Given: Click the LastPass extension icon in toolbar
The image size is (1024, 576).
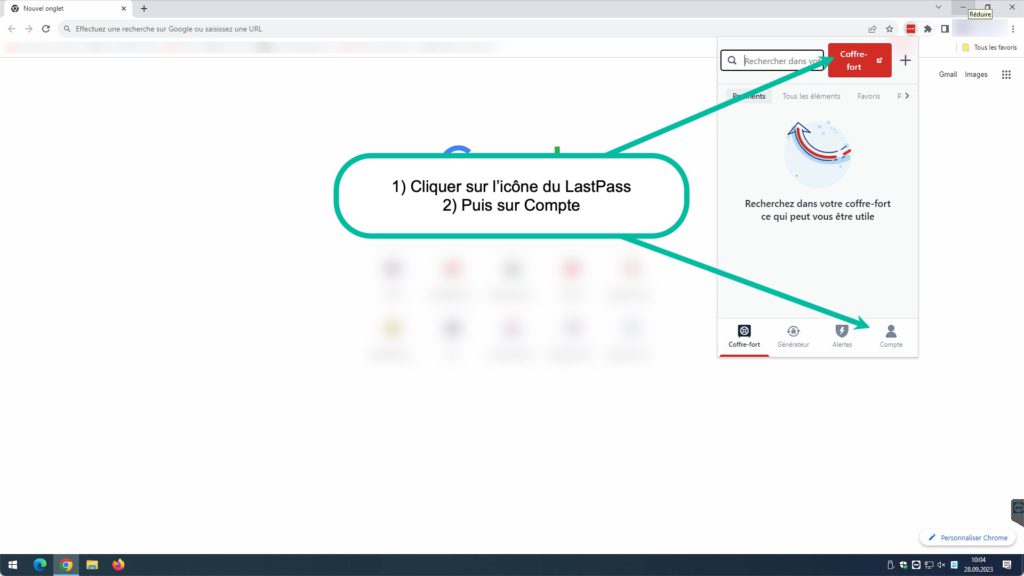Looking at the screenshot, I should tap(911, 29).
